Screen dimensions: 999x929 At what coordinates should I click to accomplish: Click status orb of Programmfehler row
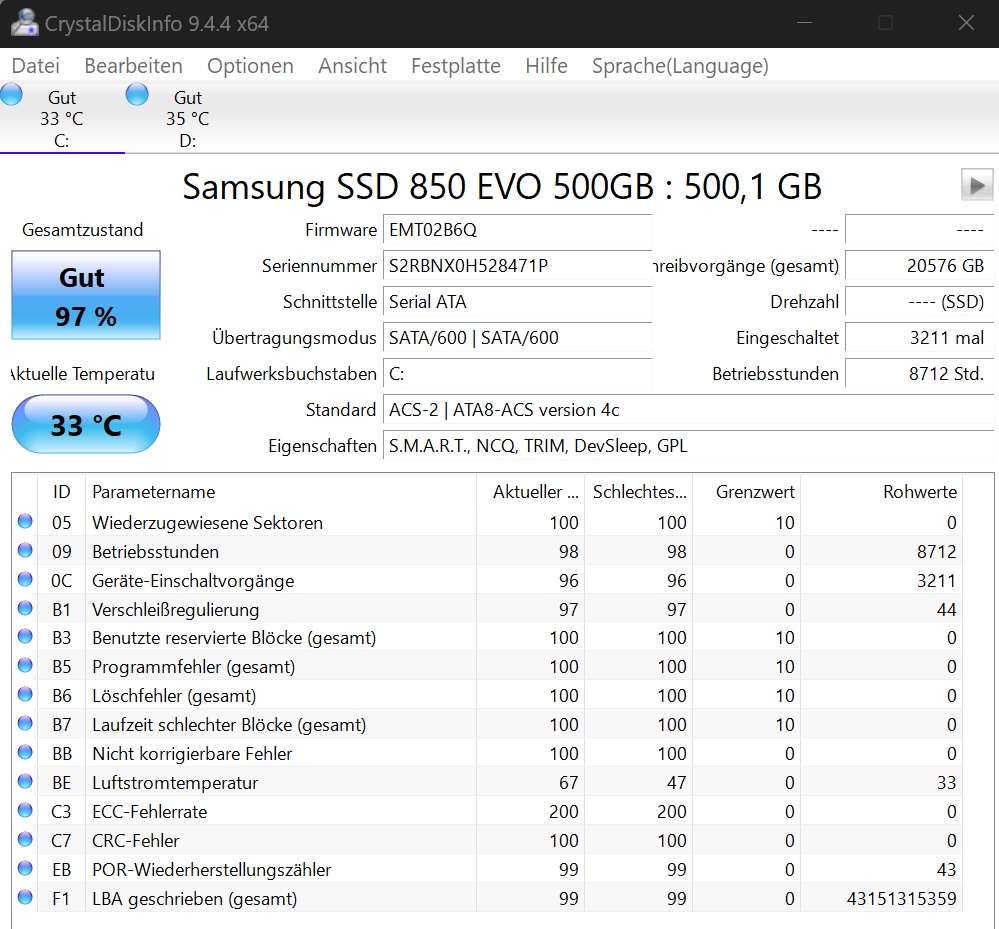pos(25,666)
